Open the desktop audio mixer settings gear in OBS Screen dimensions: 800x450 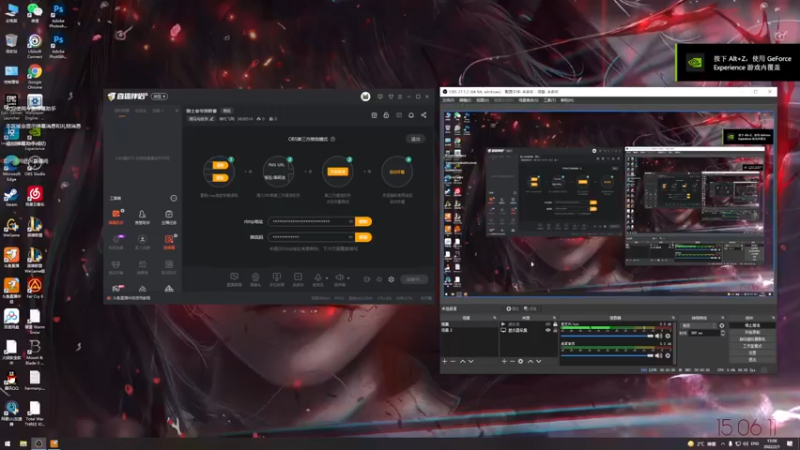[x=668, y=356]
